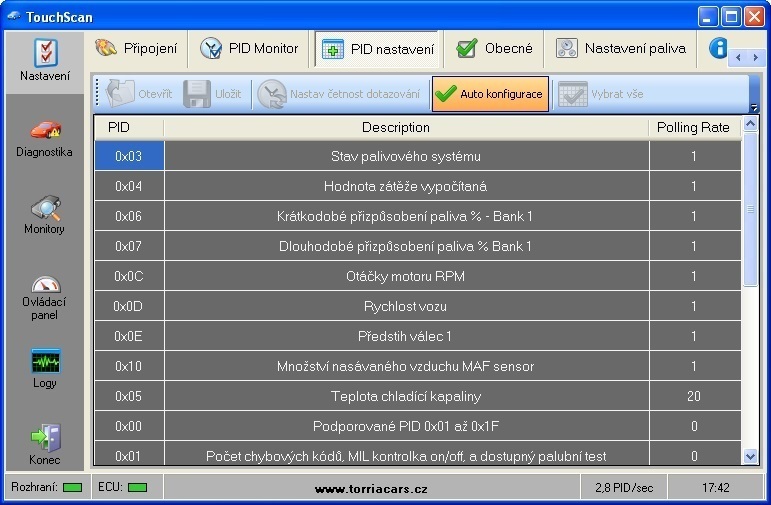This screenshot has width=771, height=505.
Task: Open toolbar overflow dropdown arrow
Action: tap(754, 107)
